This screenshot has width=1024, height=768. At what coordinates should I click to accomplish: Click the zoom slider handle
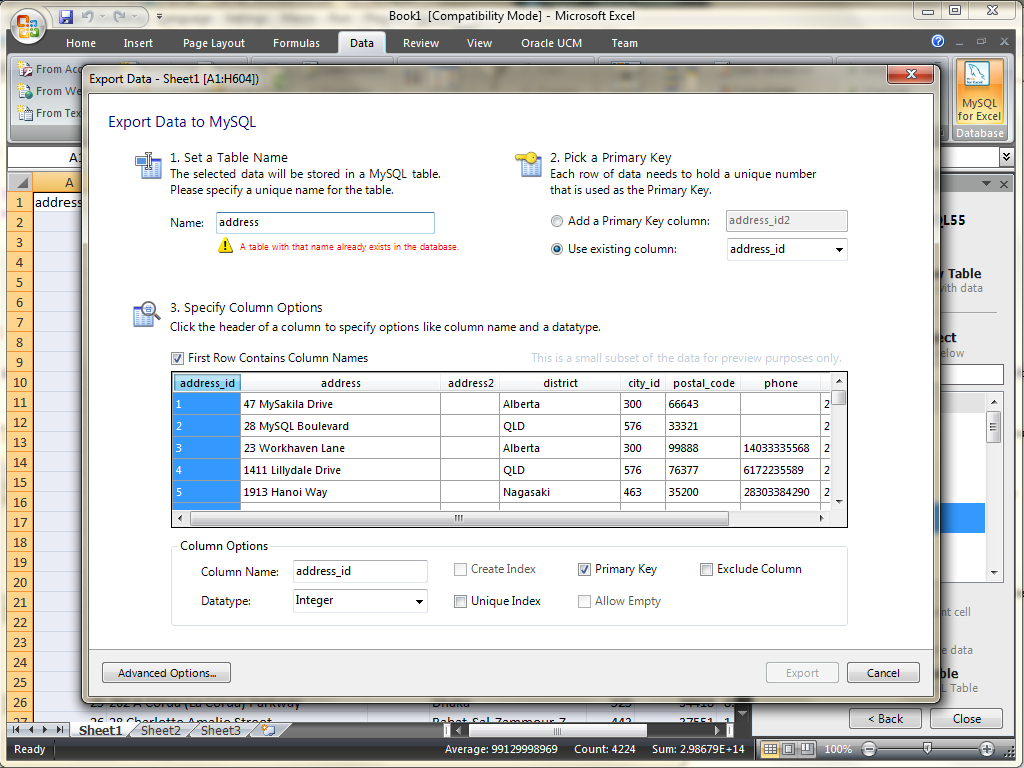tap(928, 749)
